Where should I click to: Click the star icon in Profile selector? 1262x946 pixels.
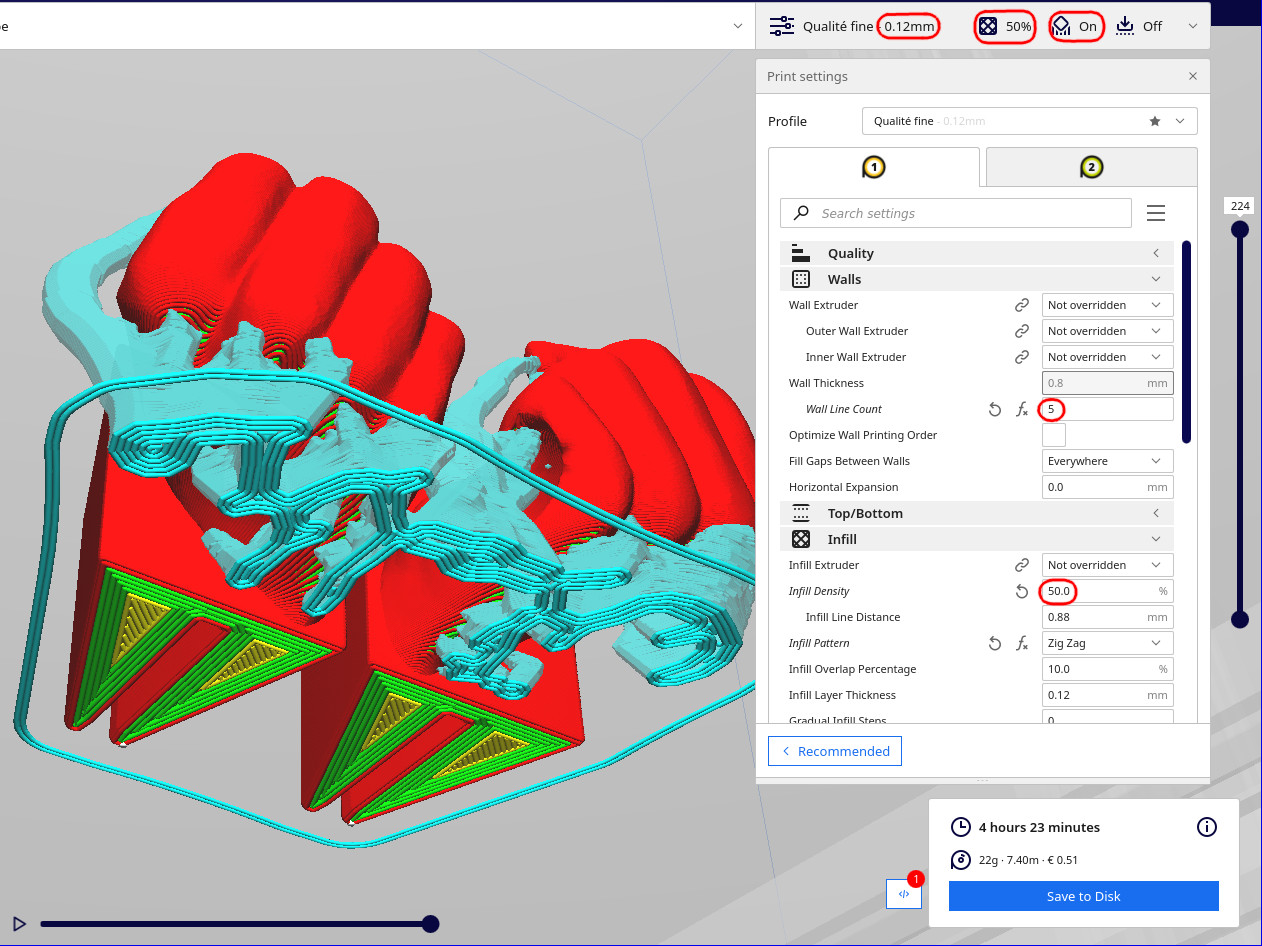(1155, 121)
